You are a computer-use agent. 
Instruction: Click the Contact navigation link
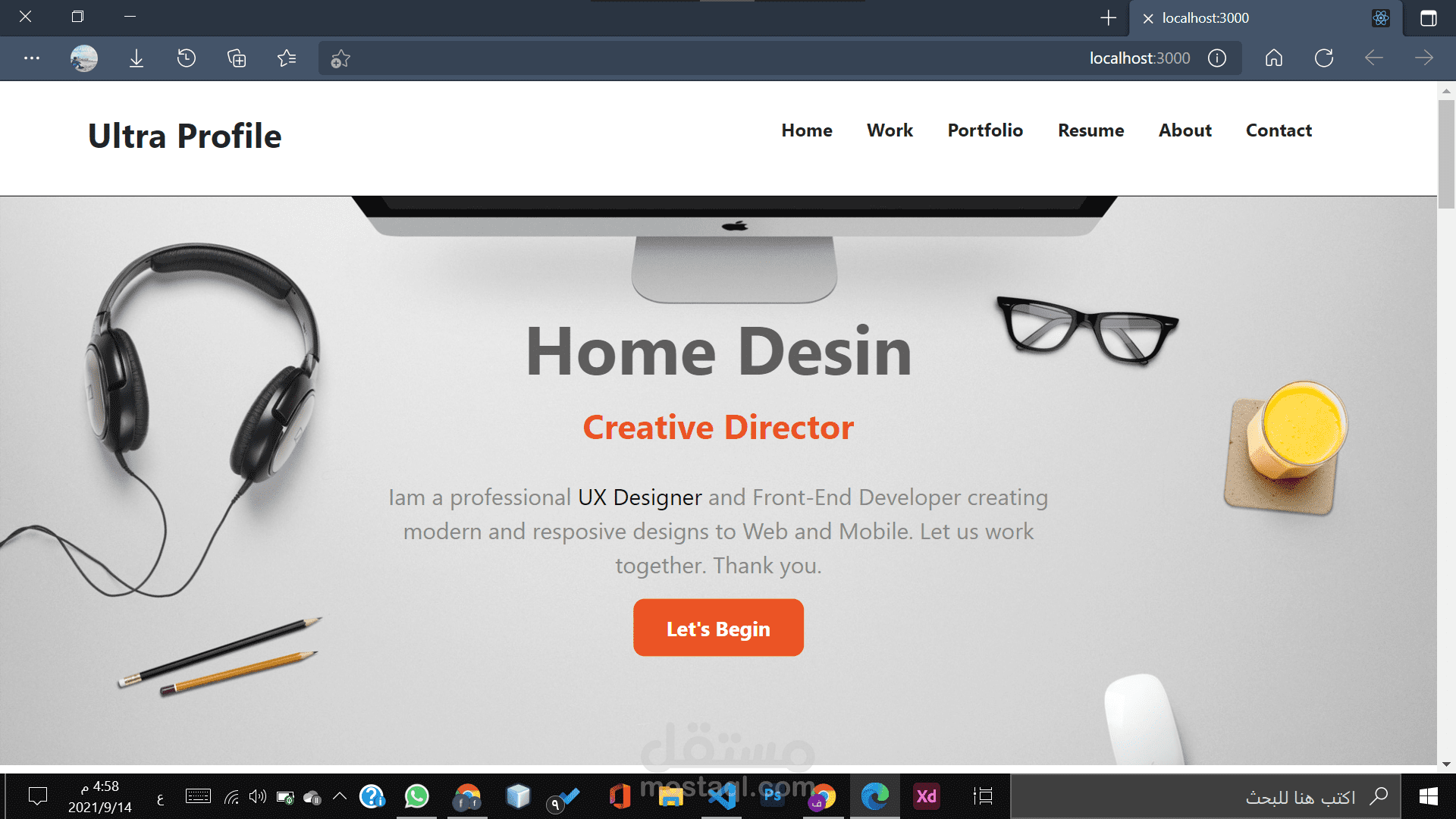click(x=1280, y=130)
